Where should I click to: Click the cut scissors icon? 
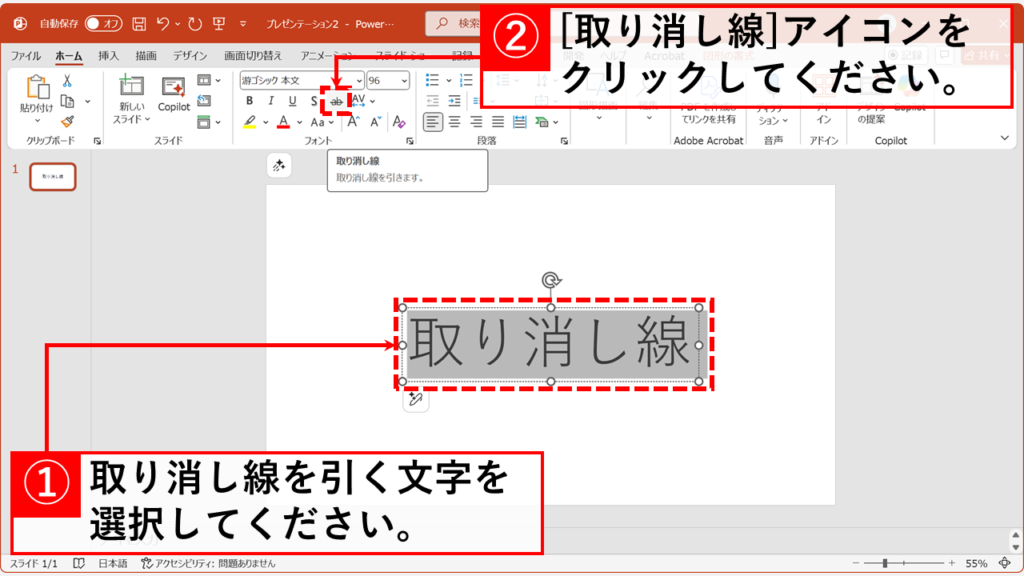(x=67, y=81)
